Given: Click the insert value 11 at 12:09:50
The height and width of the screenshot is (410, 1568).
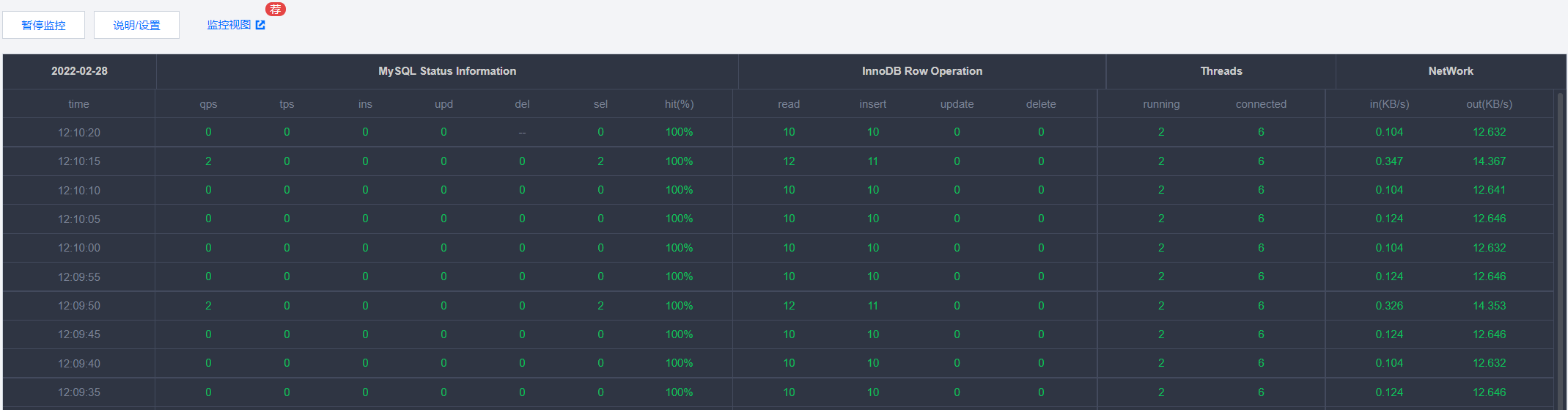Looking at the screenshot, I should (x=872, y=306).
